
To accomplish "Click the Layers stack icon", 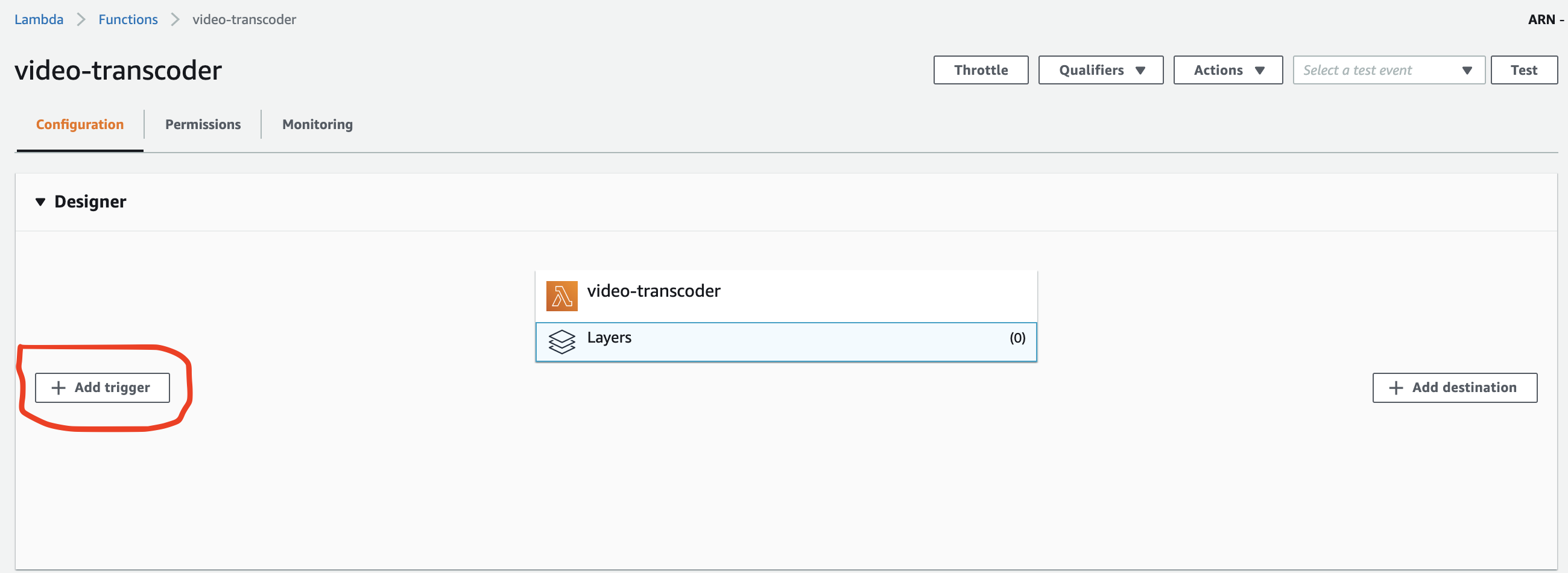I will (561, 341).
